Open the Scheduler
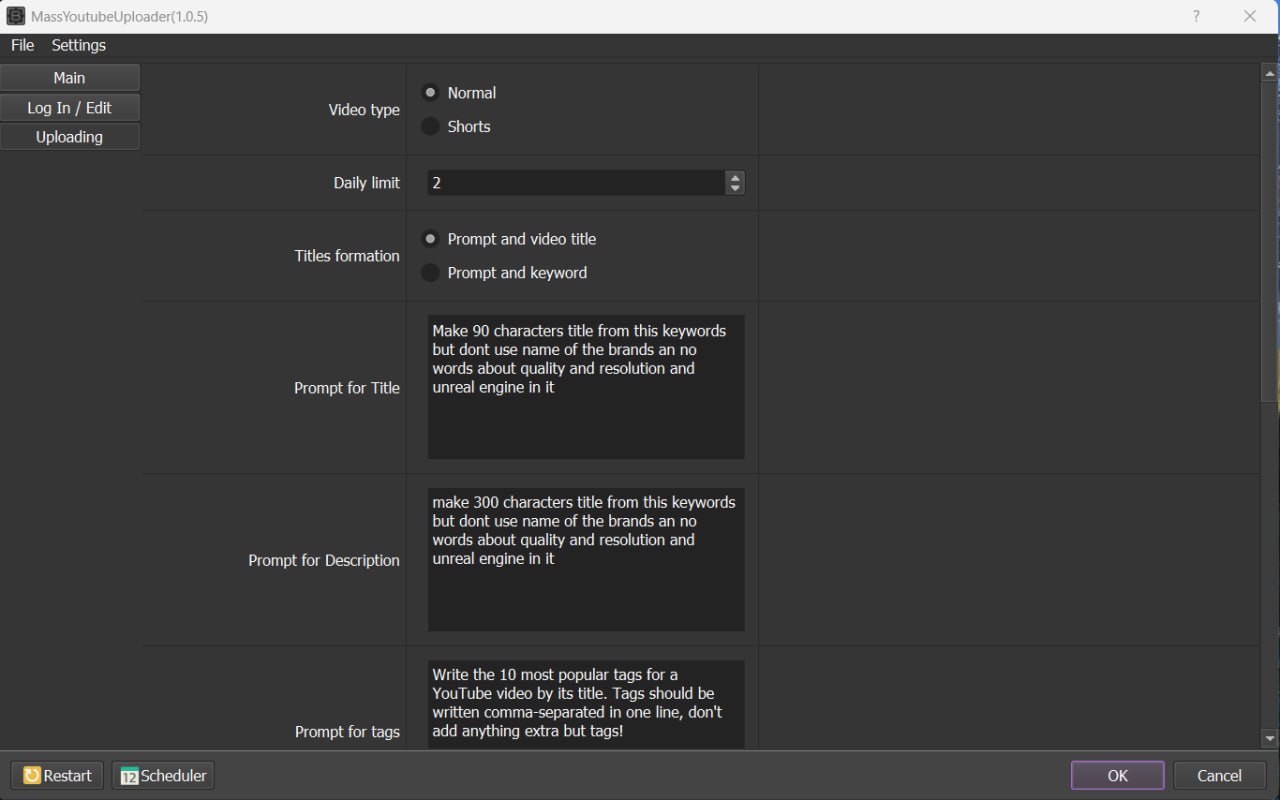Screen dimensions: 1280x800 163,775
